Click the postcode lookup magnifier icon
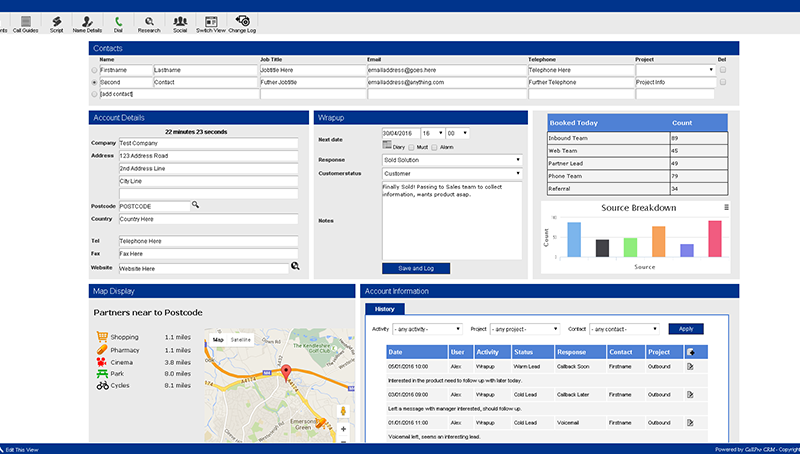This screenshot has width=800, height=454. pos(195,205)
